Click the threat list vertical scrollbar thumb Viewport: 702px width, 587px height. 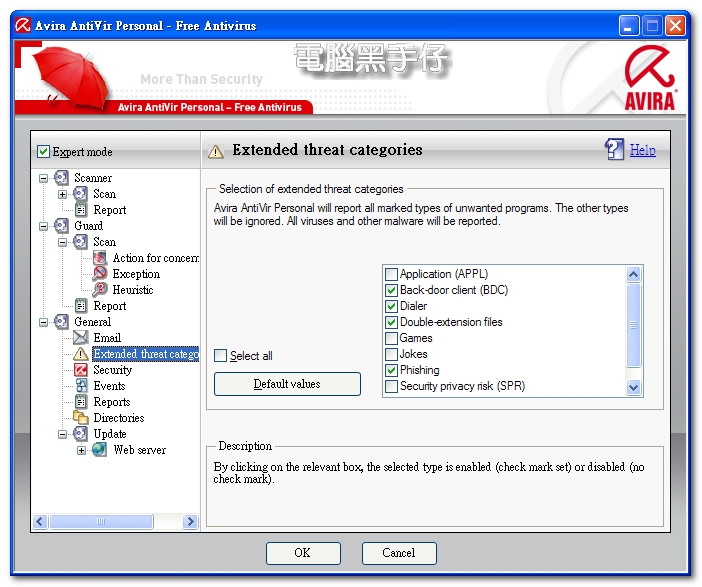click(634, 325)
